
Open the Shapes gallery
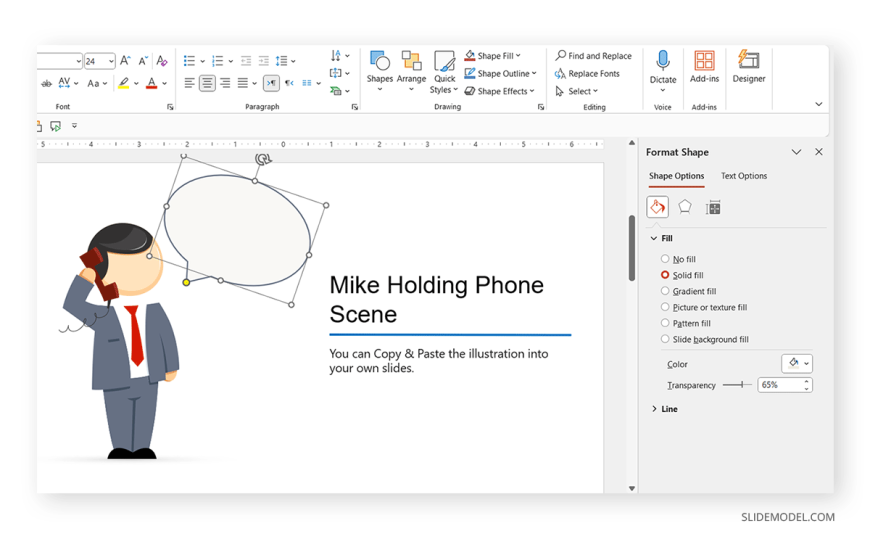click(380, 71)
